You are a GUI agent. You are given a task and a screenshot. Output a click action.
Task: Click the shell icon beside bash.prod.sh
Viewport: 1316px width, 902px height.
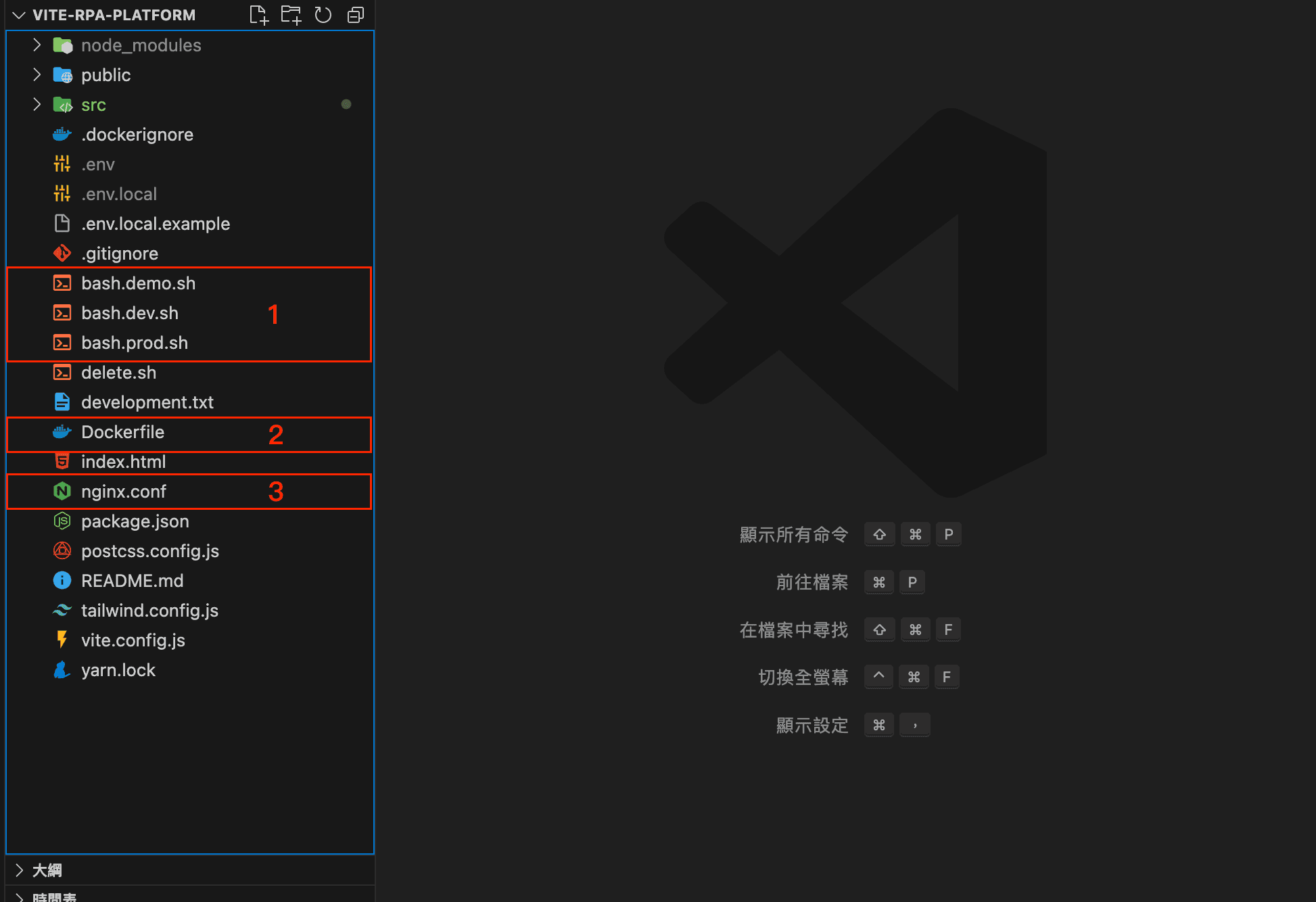62,343
